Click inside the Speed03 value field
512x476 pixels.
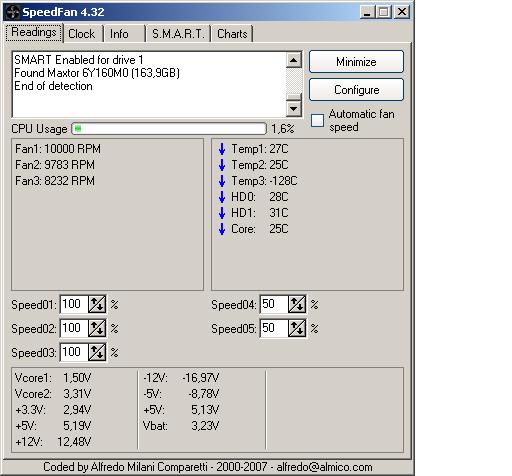click(74, 352)
